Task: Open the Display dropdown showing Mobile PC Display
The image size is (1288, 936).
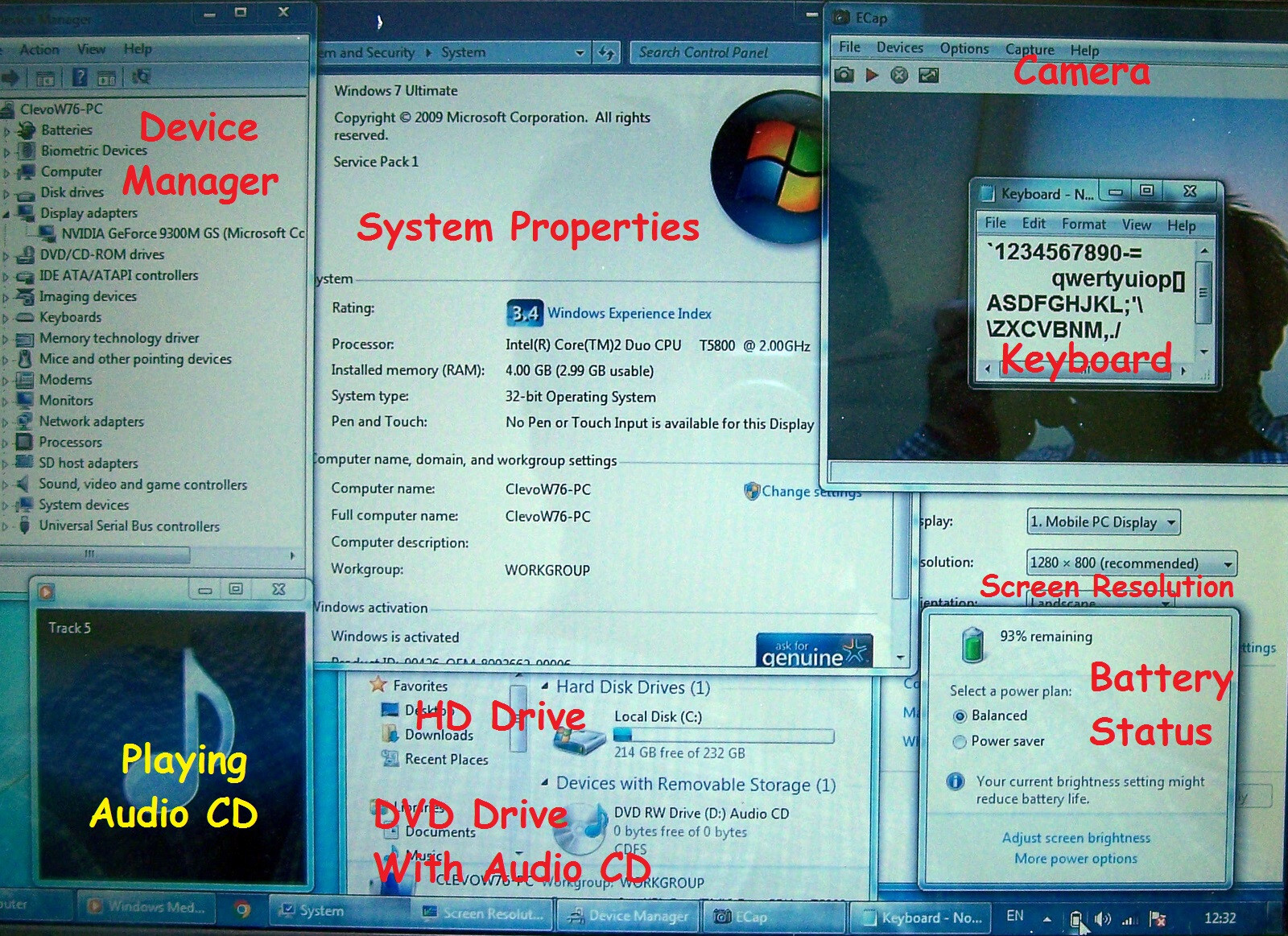Action: point(1104,522)
